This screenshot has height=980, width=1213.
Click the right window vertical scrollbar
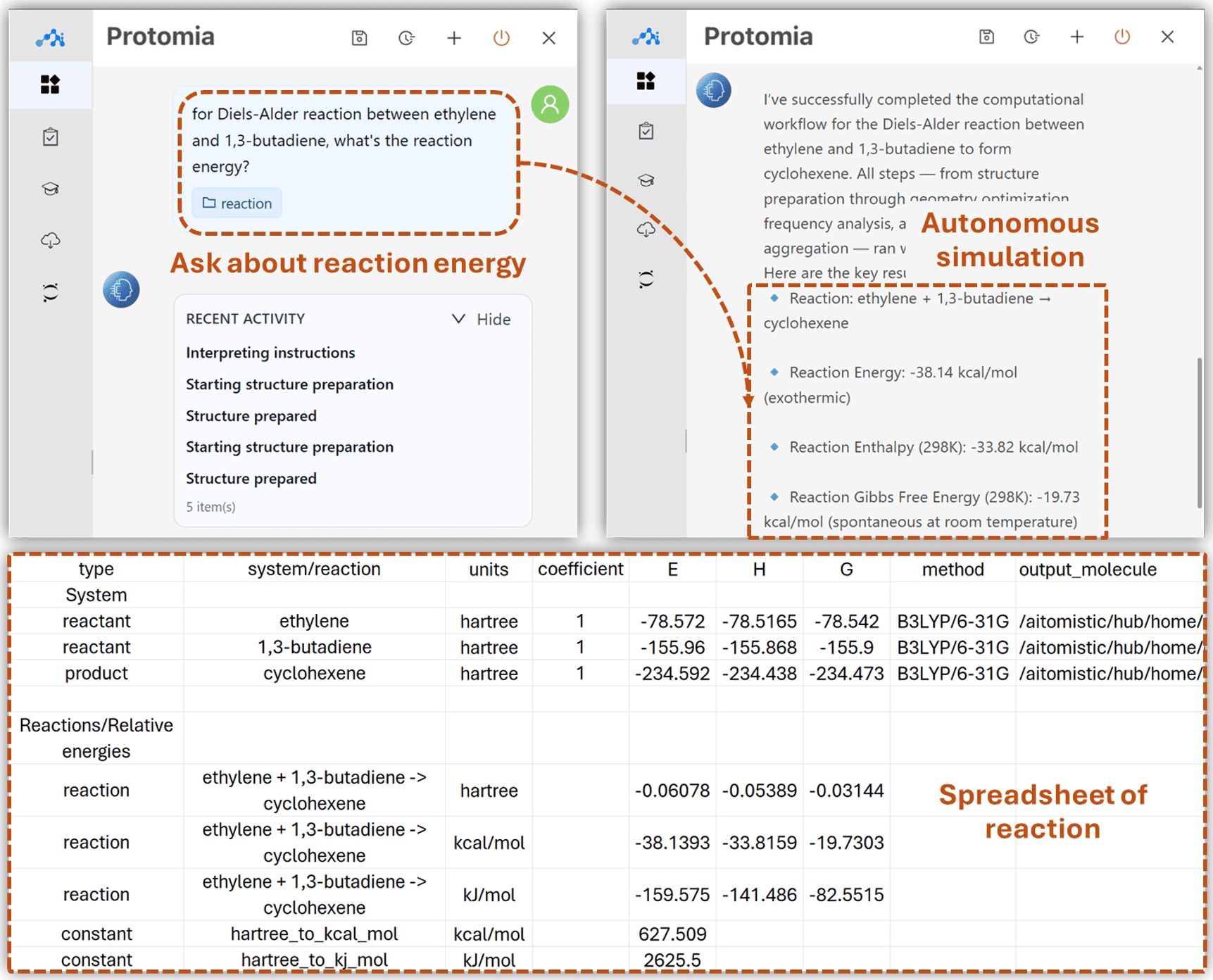(x=1200, y=432)
